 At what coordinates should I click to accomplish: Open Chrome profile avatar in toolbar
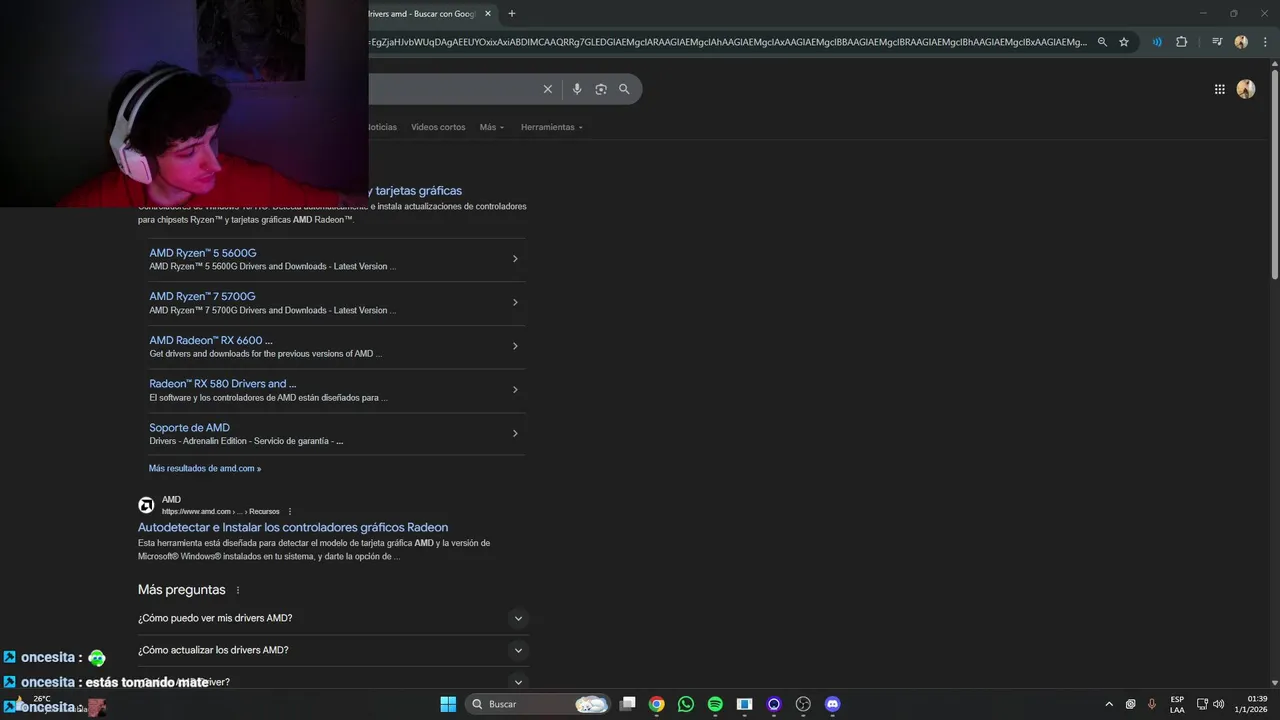pyautogui.click(x=1241, y=42)
